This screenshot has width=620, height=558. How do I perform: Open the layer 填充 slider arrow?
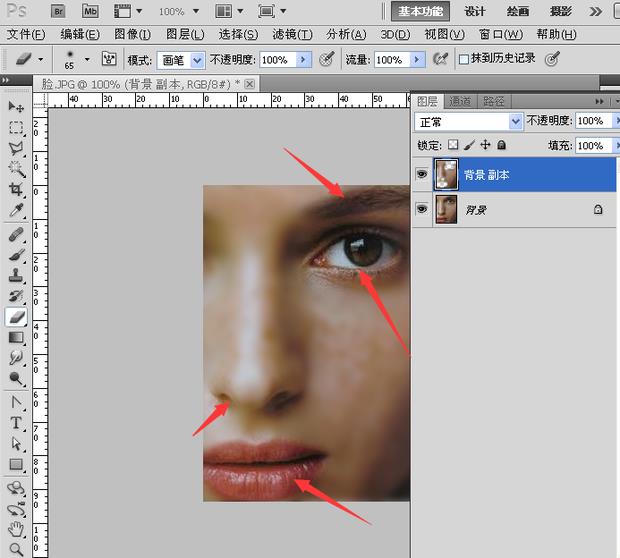point(612,146)
